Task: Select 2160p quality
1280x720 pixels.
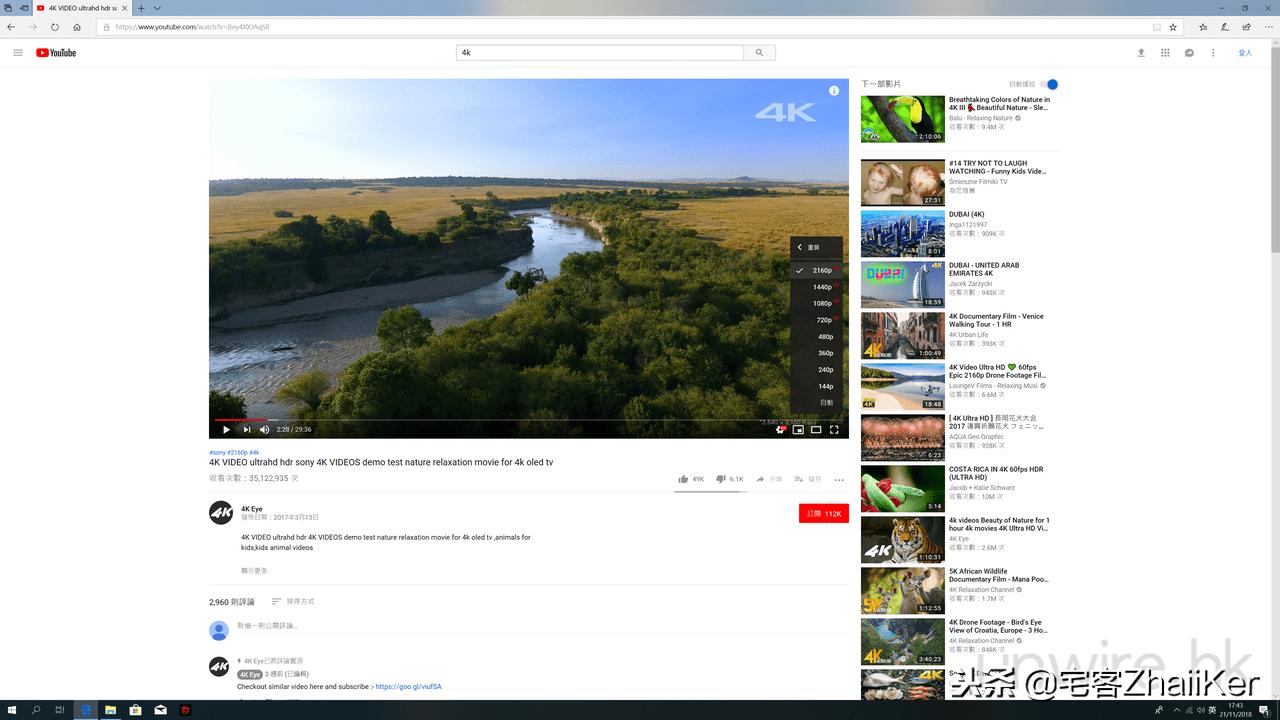Action: coord(816,270)
